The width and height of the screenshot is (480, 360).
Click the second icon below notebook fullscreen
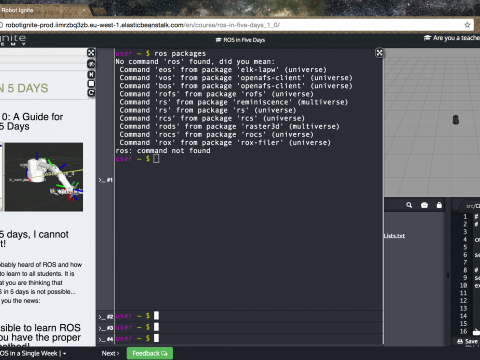(x=91, y=64)
